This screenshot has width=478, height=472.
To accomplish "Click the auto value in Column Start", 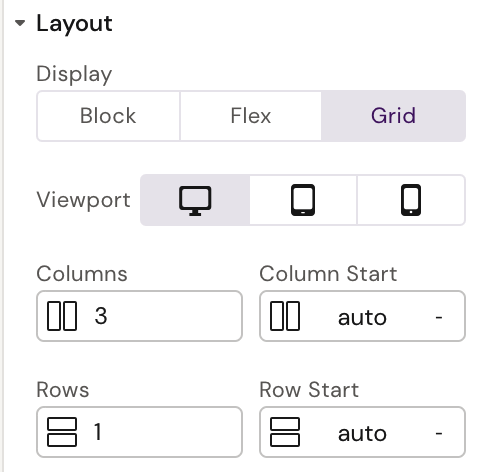I will click(362, 317).
